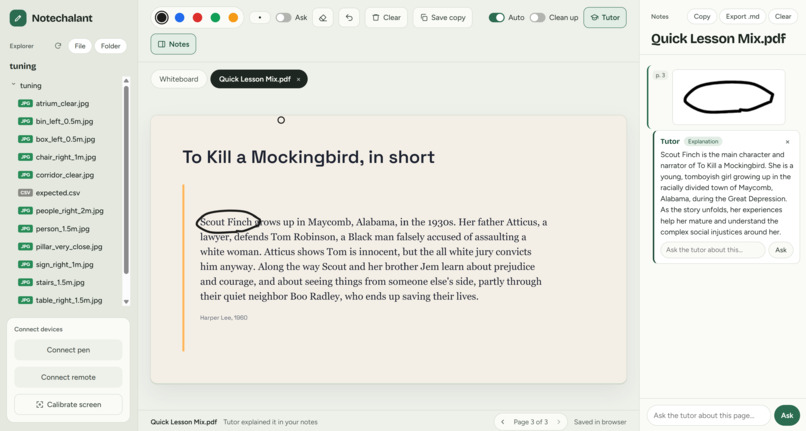
Task: Focus the tutor card question field
Action: 712,250
